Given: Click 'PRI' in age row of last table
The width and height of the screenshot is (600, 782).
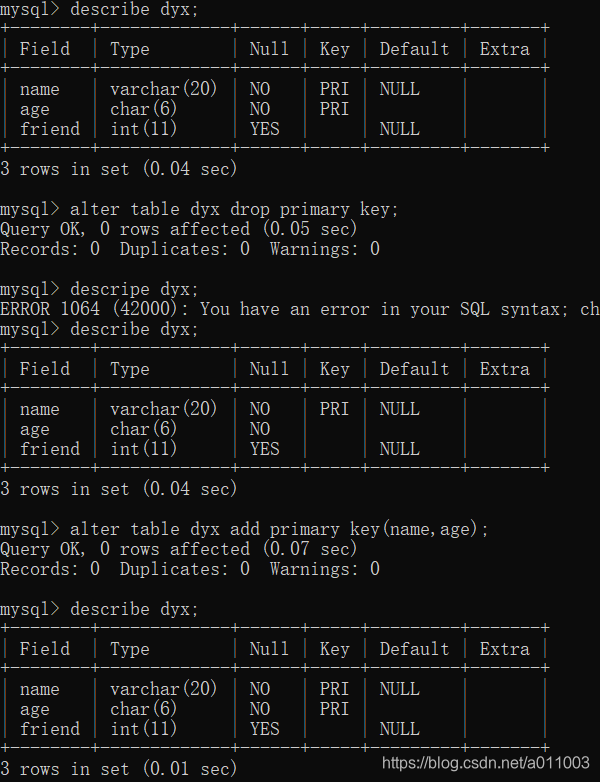Looking at the screenshot, I should pyautogui.click(x=334, y=709).
